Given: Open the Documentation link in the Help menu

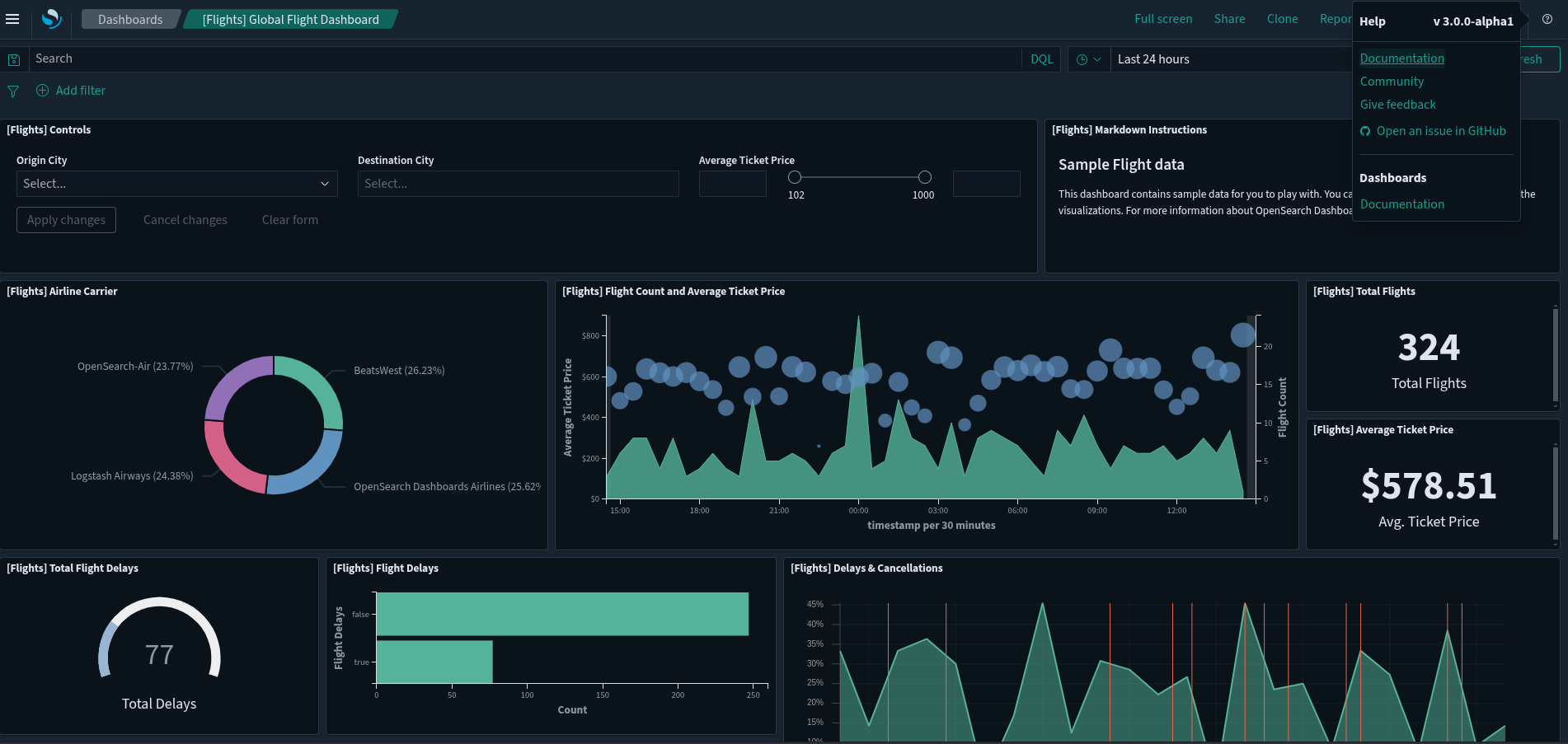Looking at the screenshot, I should (1401, 58).
